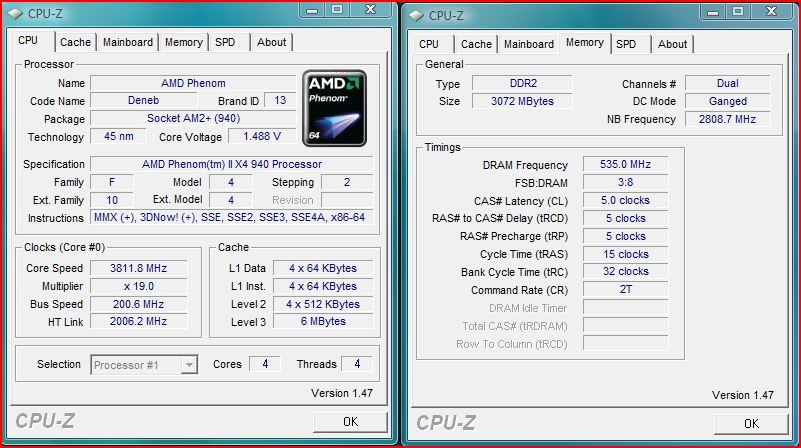Click the Bus Speed value 200.6 MHz
Image resolution: width=801 pixels, height=448 pixels.
point(138,304)
